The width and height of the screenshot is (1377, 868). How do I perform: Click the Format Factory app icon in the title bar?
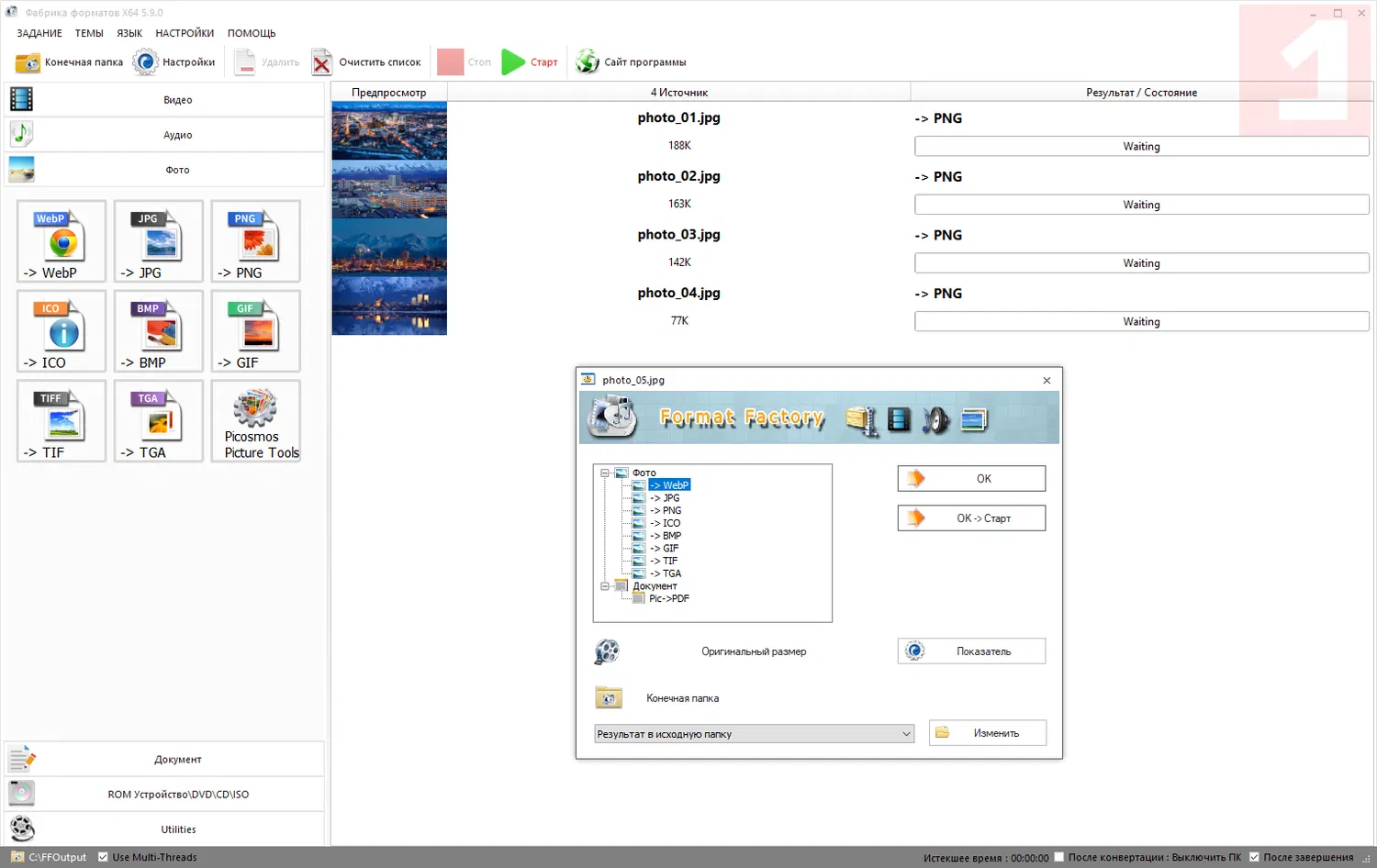[12, 12]
